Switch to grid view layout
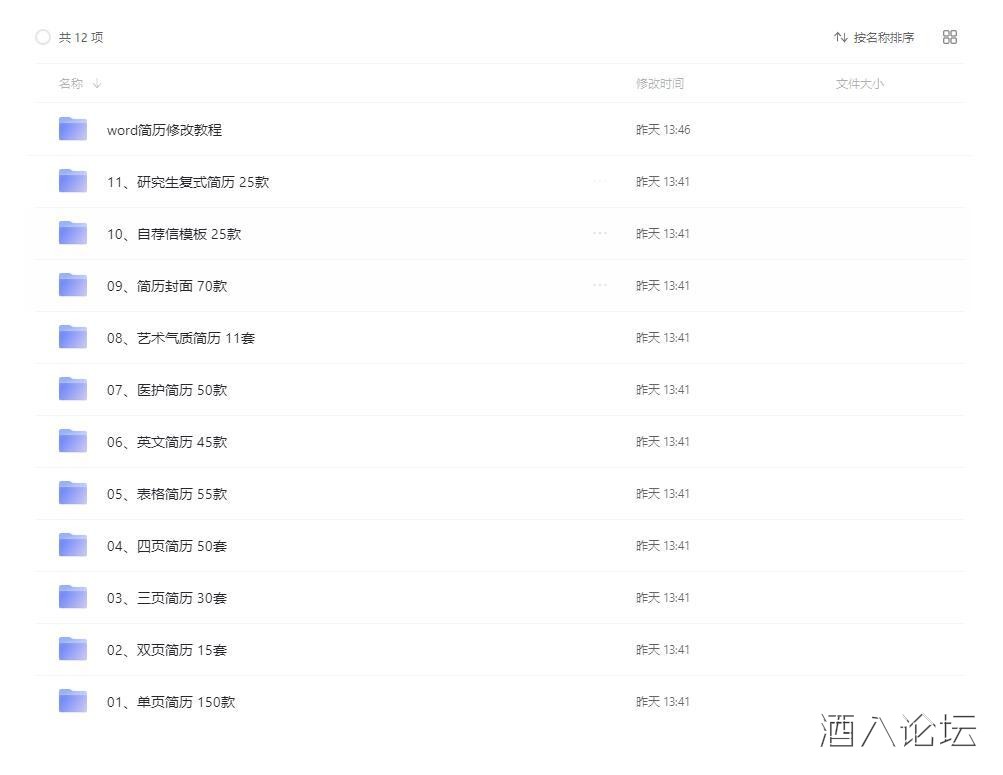1003x775 pixels. pos(949,37)
